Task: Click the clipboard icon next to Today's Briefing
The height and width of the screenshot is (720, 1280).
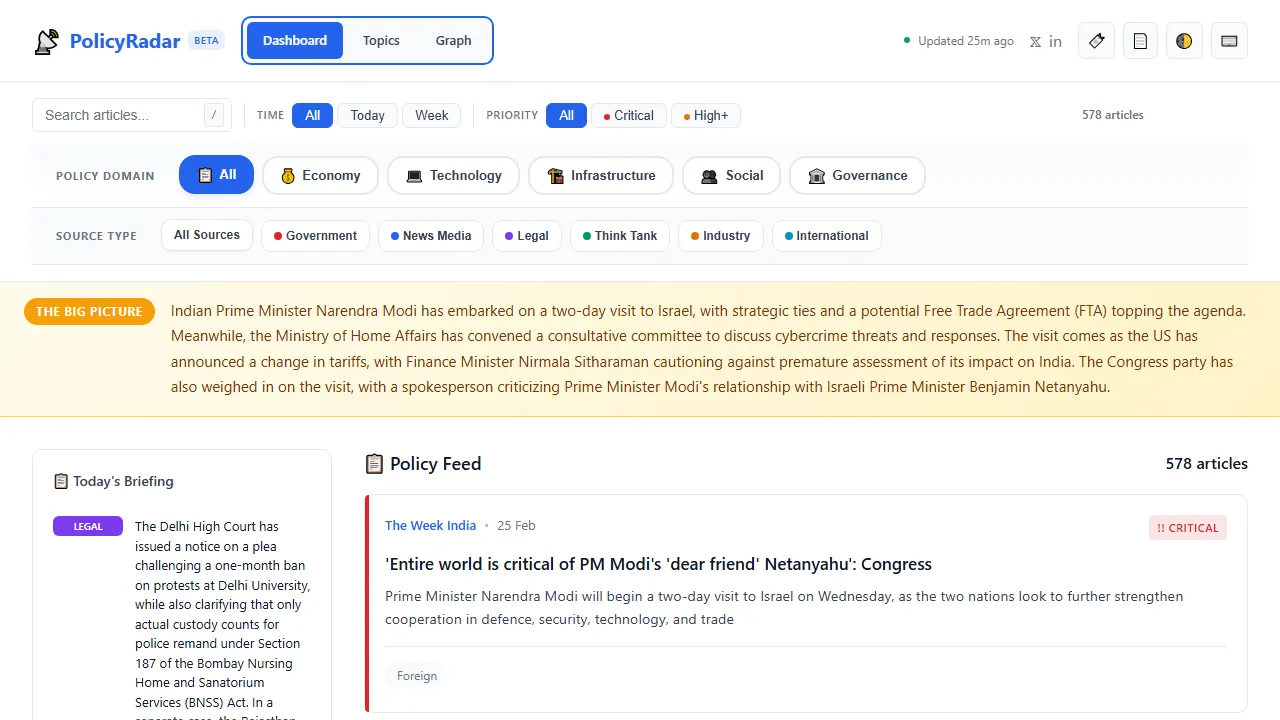Action: click(60, 481)
